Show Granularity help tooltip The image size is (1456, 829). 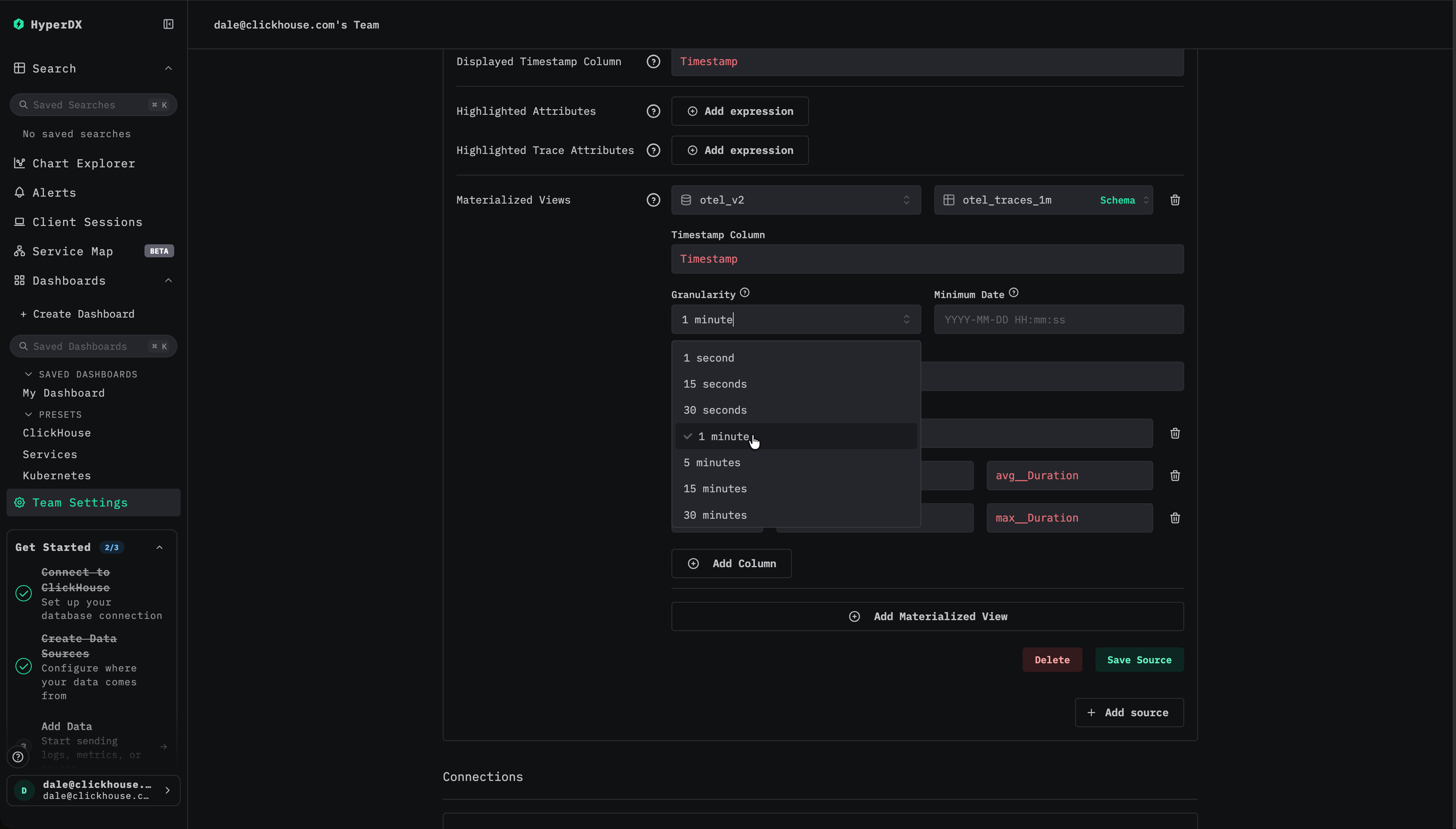[745, 293]
